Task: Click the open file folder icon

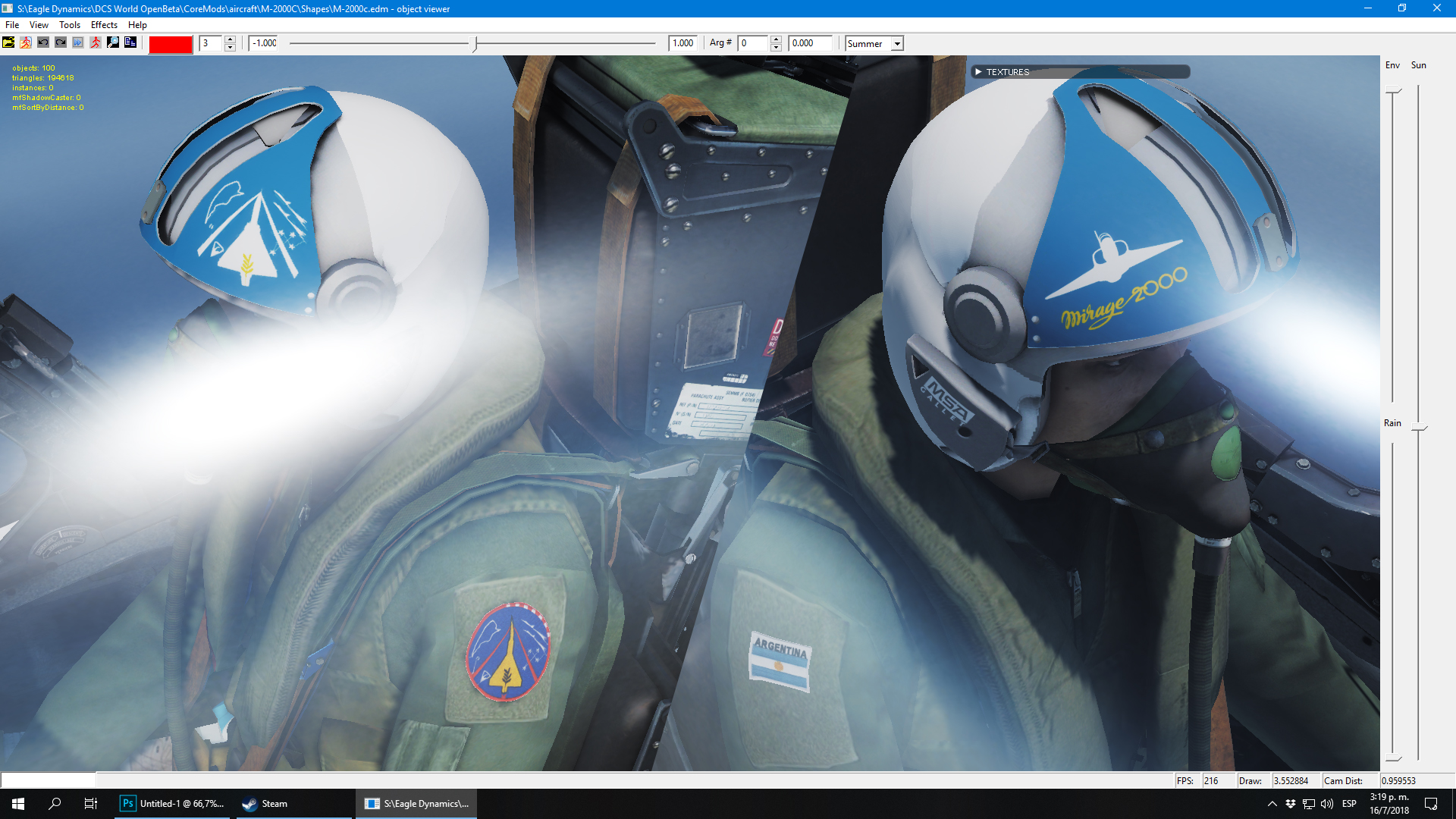Action: point(8,42)
